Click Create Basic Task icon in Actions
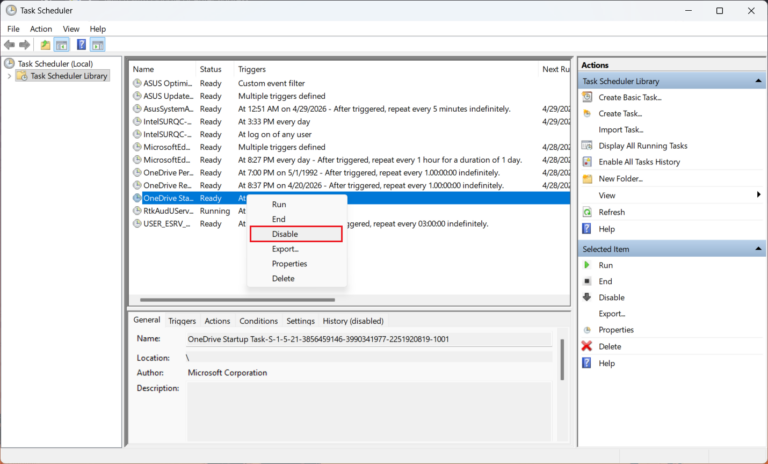 click(587, 97)
